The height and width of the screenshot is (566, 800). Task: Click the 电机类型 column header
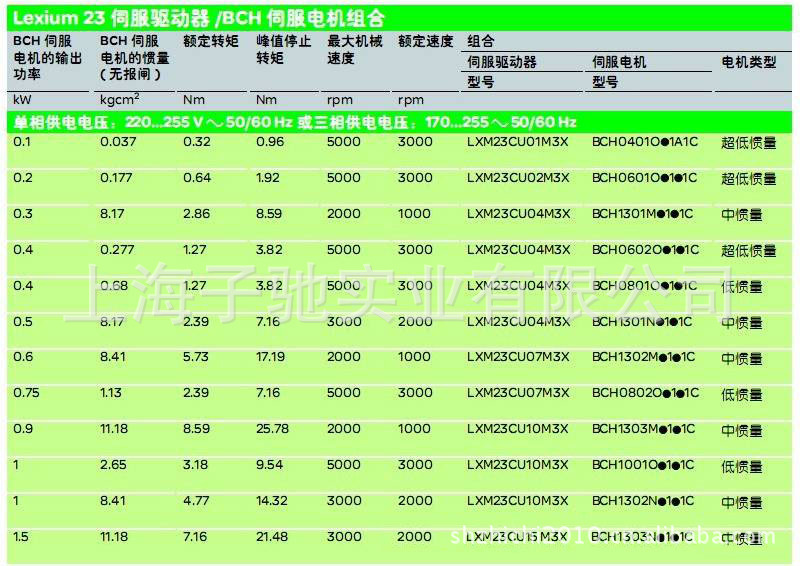point(748,62)
